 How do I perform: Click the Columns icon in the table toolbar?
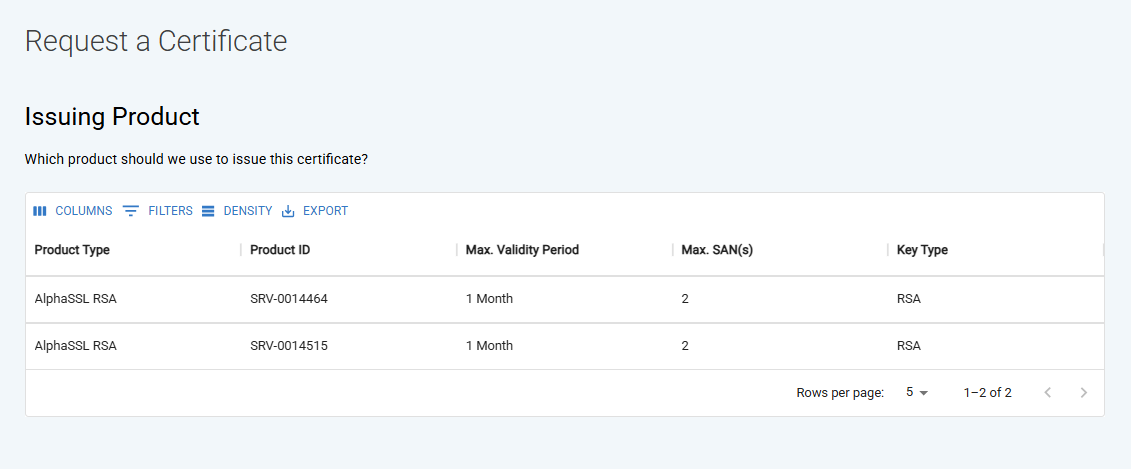click(40, 211)
